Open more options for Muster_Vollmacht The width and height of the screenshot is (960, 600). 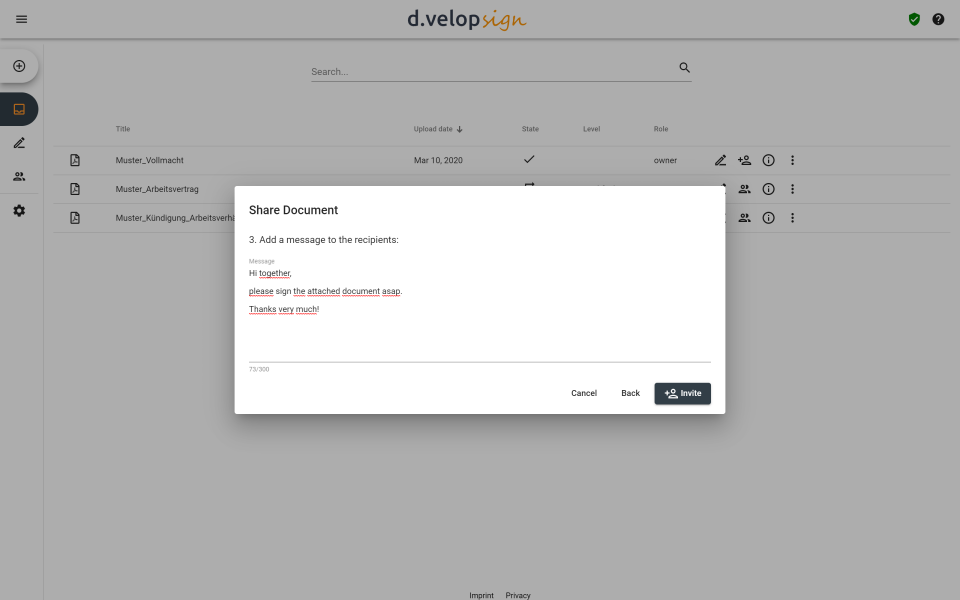coord(792,160)
